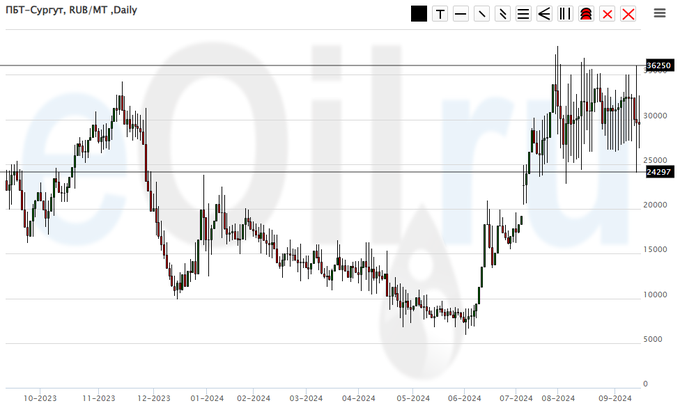680x408 pixels.
Task: Select the text annotation tool (T)
Action: (440, 14)
